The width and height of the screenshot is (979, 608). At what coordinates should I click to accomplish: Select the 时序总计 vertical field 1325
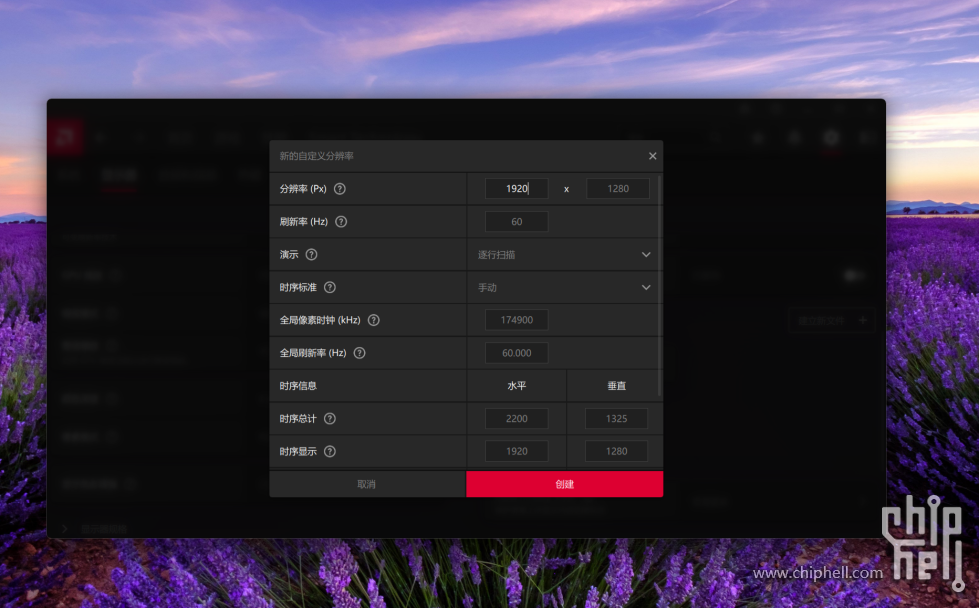tap(616, 418)
